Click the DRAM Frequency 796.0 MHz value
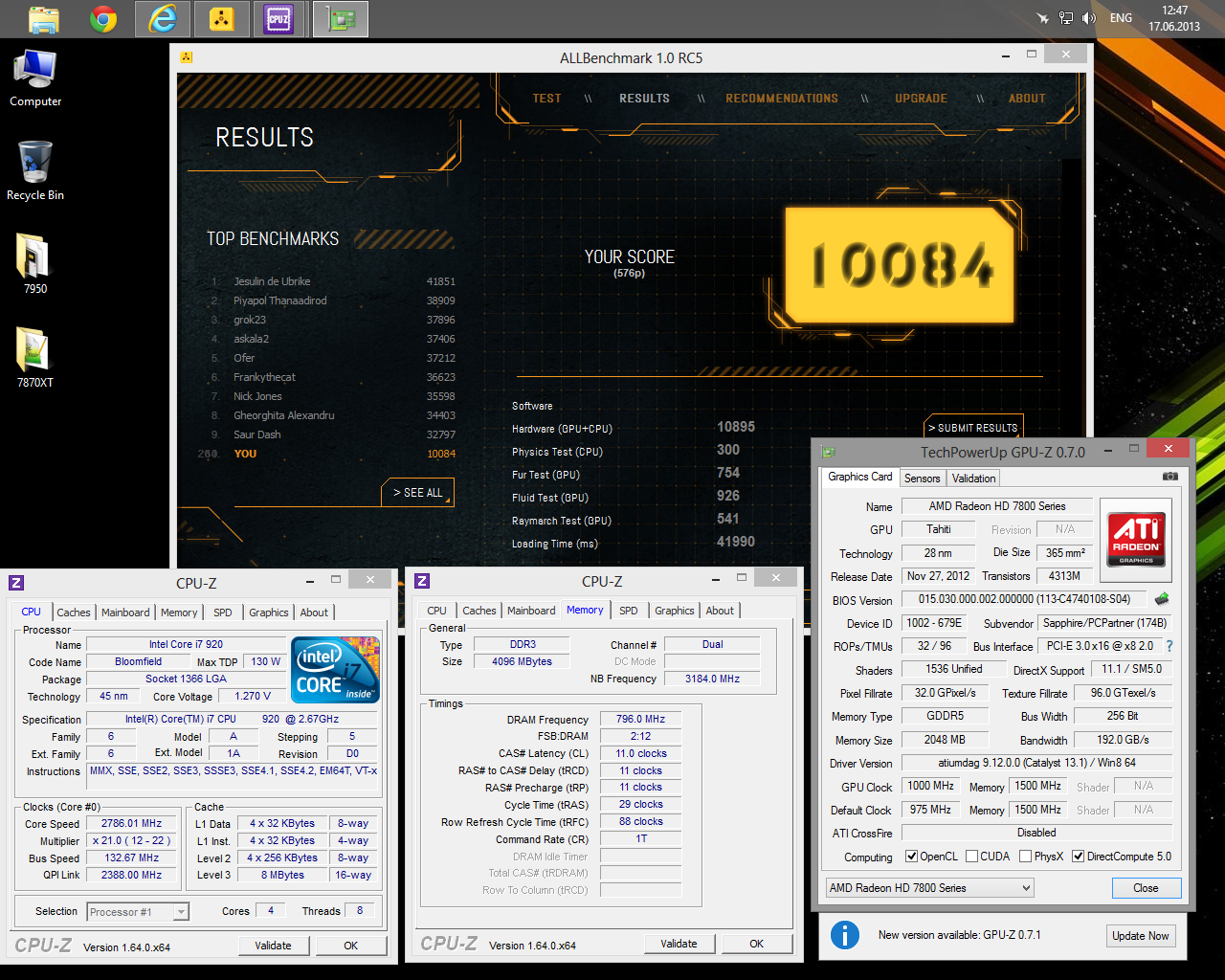The width and height of the screenshot is (1225, 980). (x=641, y=720)
